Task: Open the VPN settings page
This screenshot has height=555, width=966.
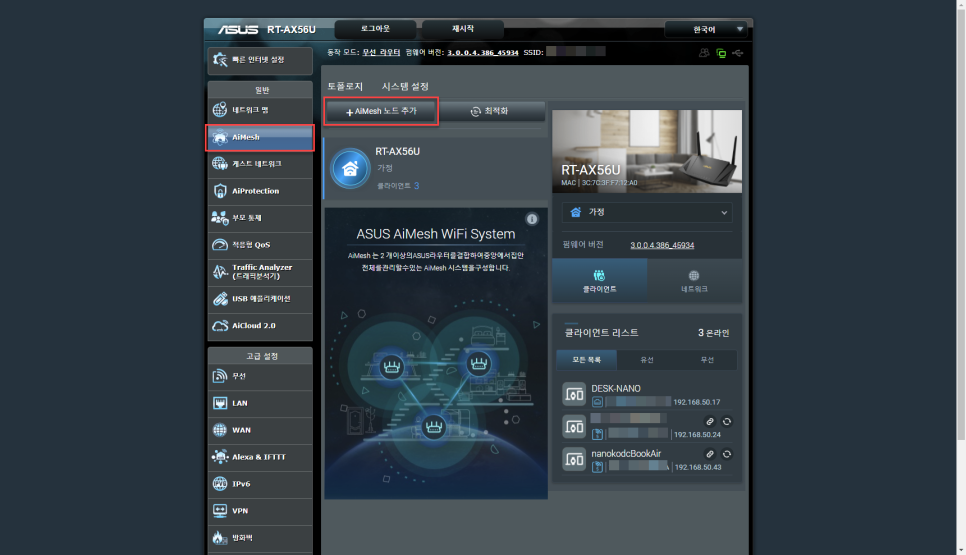Action: (x=260, y=511)
